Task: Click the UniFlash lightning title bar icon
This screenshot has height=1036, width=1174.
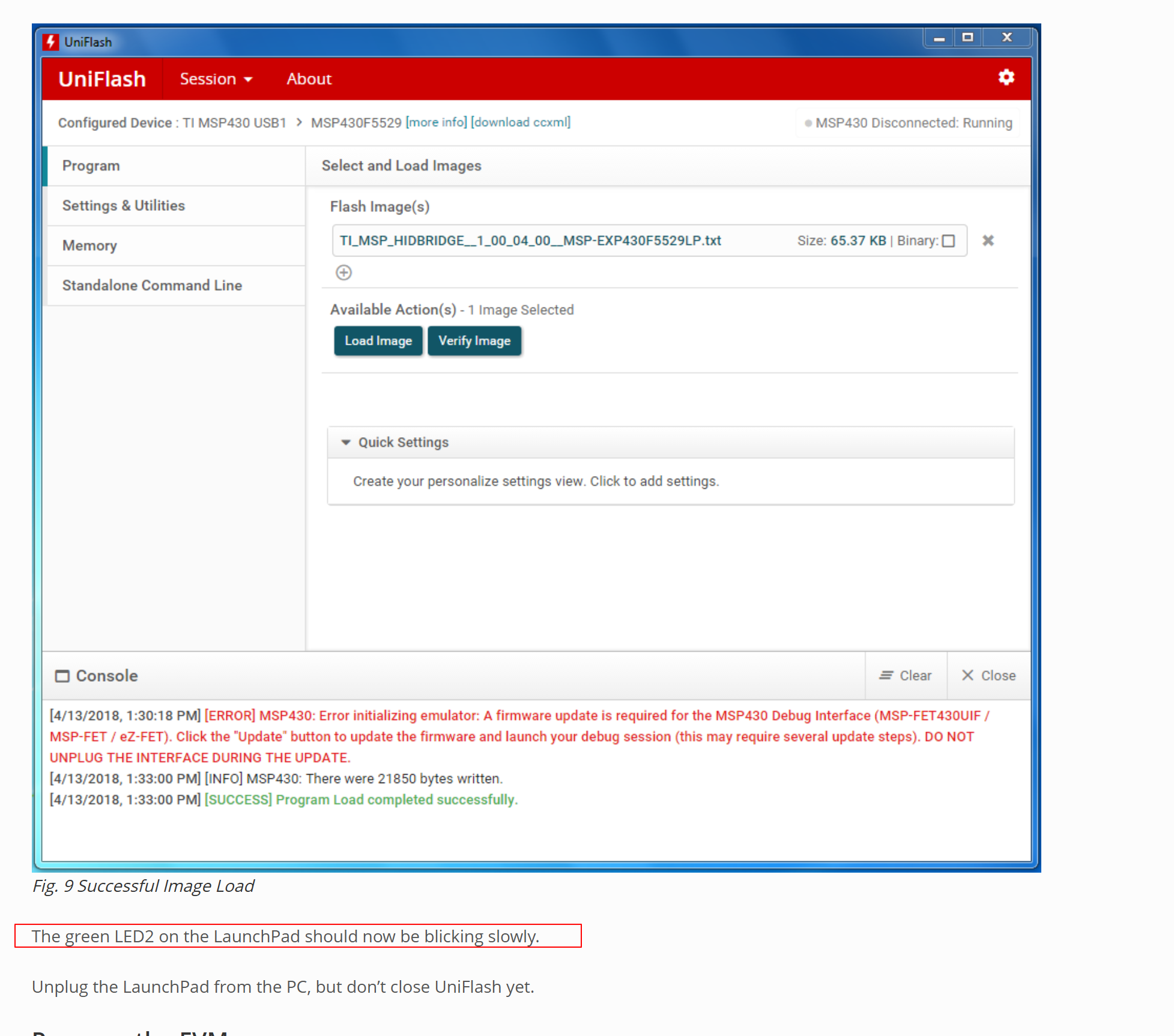Action: 51,41
